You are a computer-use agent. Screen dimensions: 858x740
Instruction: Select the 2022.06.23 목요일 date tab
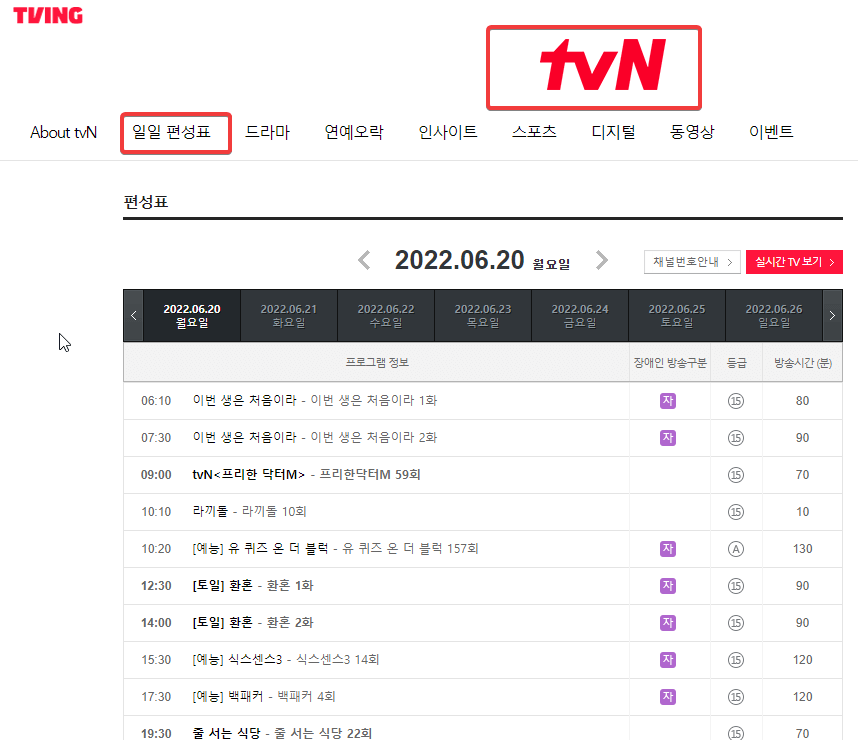pos(483,316)
